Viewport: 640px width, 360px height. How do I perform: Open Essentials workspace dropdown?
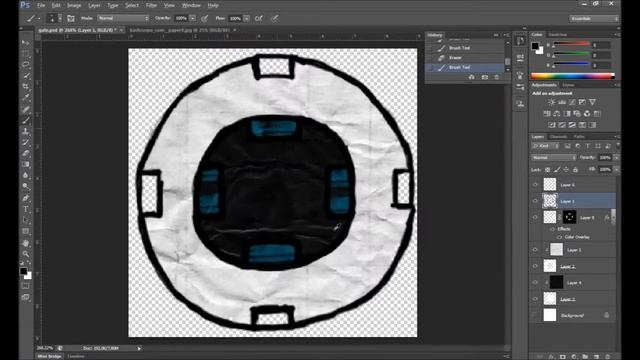(x=594, y=18)
